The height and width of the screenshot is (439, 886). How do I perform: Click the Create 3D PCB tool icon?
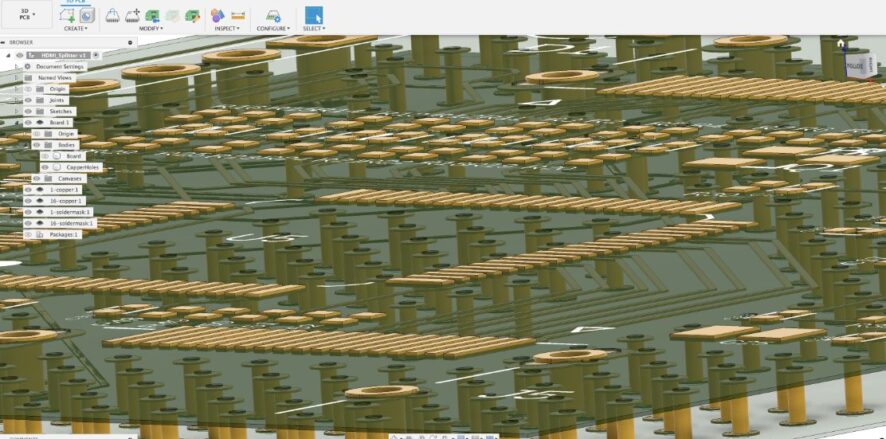pyautogui.click(x=67, y=15)
